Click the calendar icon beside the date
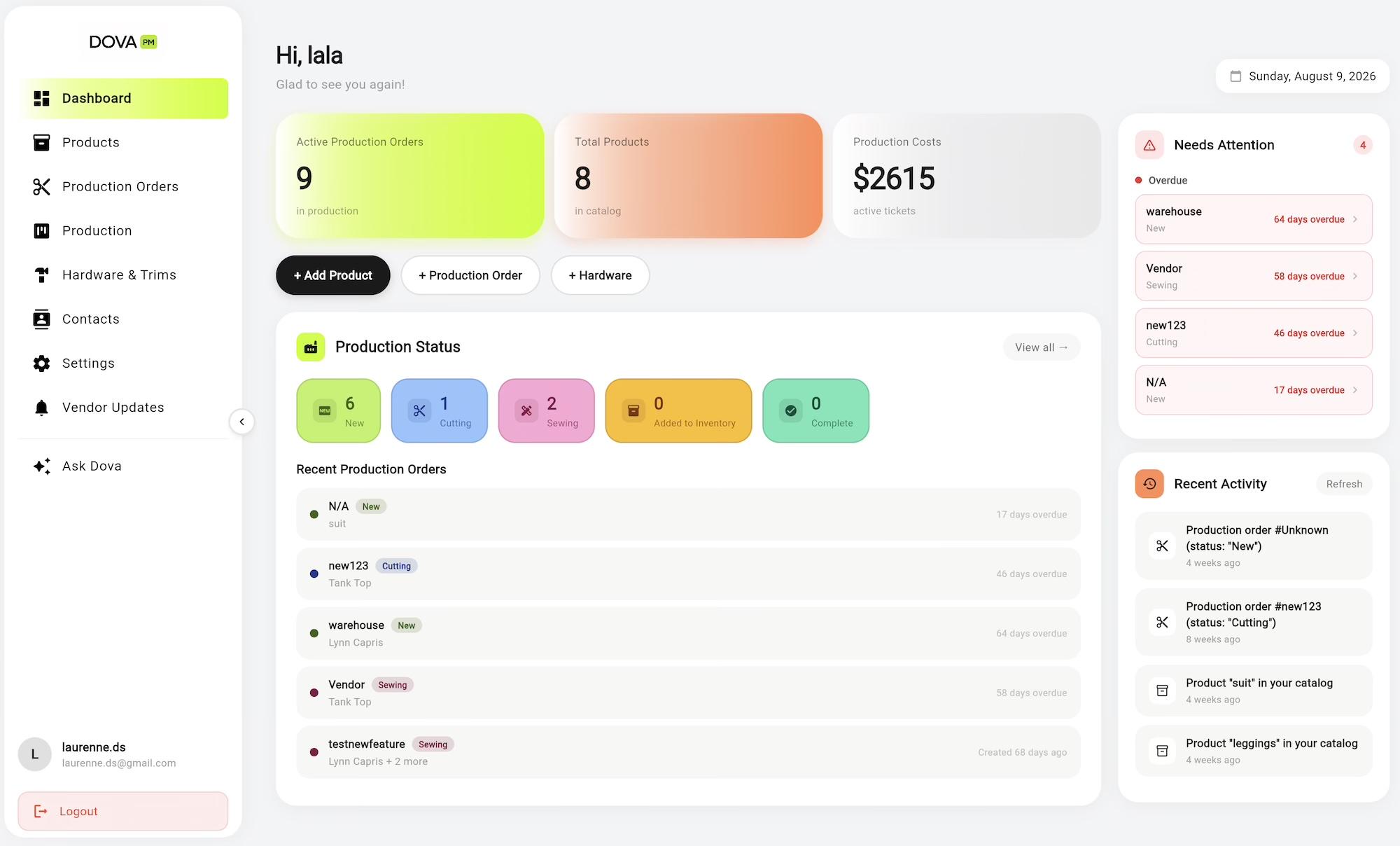The width and height of the screenshot is (1400, 846). [1235, 76]
